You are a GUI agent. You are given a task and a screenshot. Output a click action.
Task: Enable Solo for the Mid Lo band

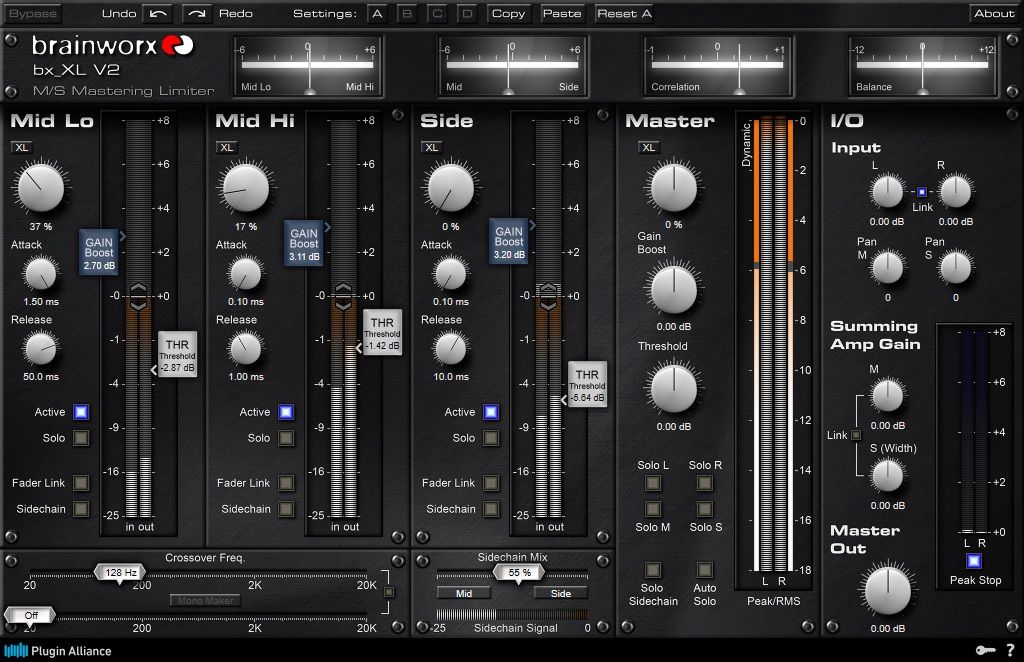coord(81,438)
